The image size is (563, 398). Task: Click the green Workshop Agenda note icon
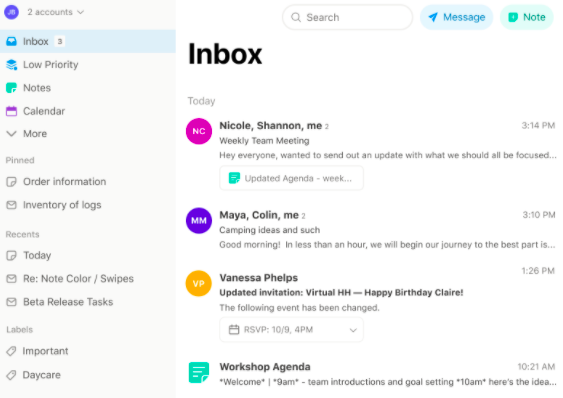coord(199,372)
